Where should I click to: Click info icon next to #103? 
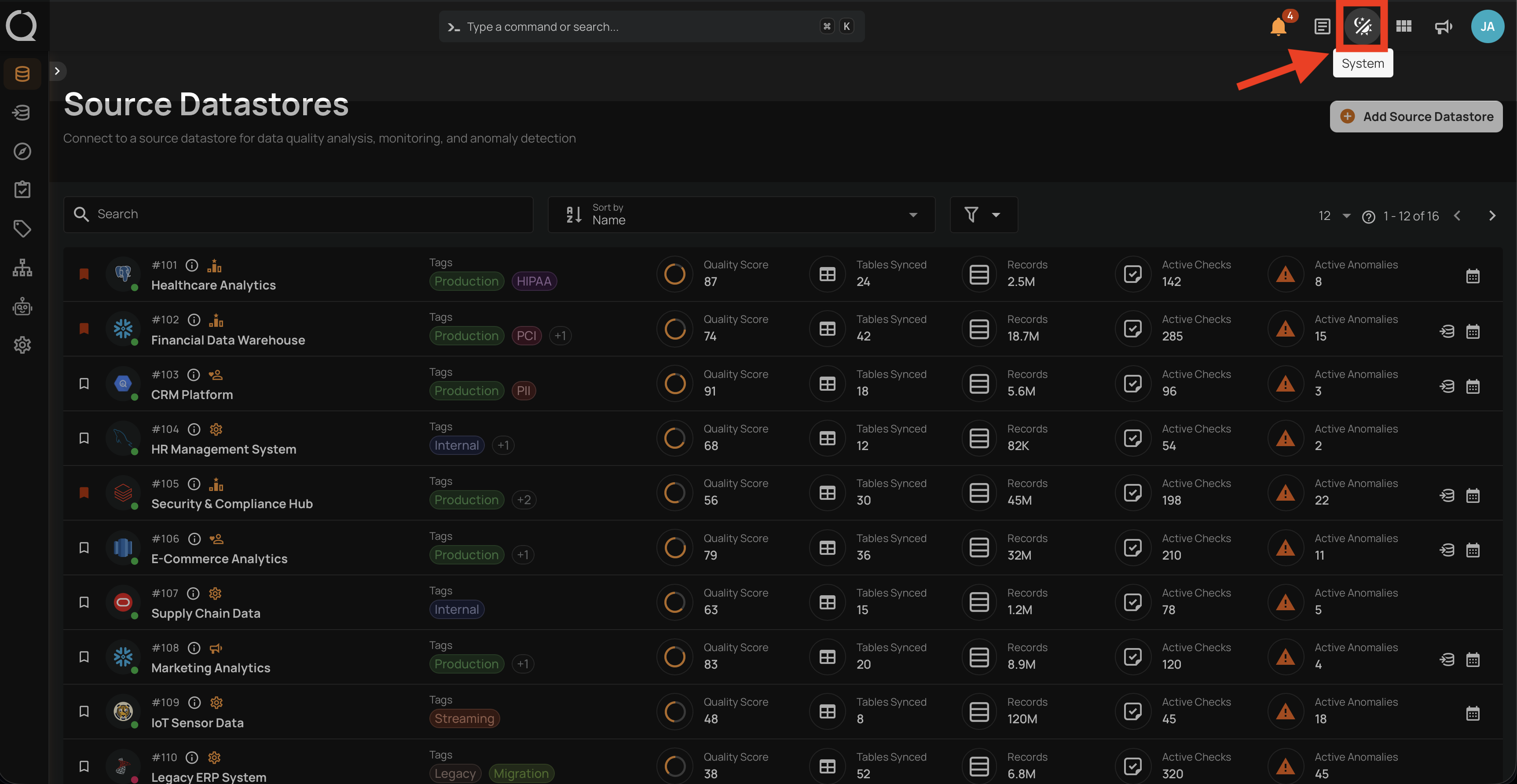(x=193, y=375)
